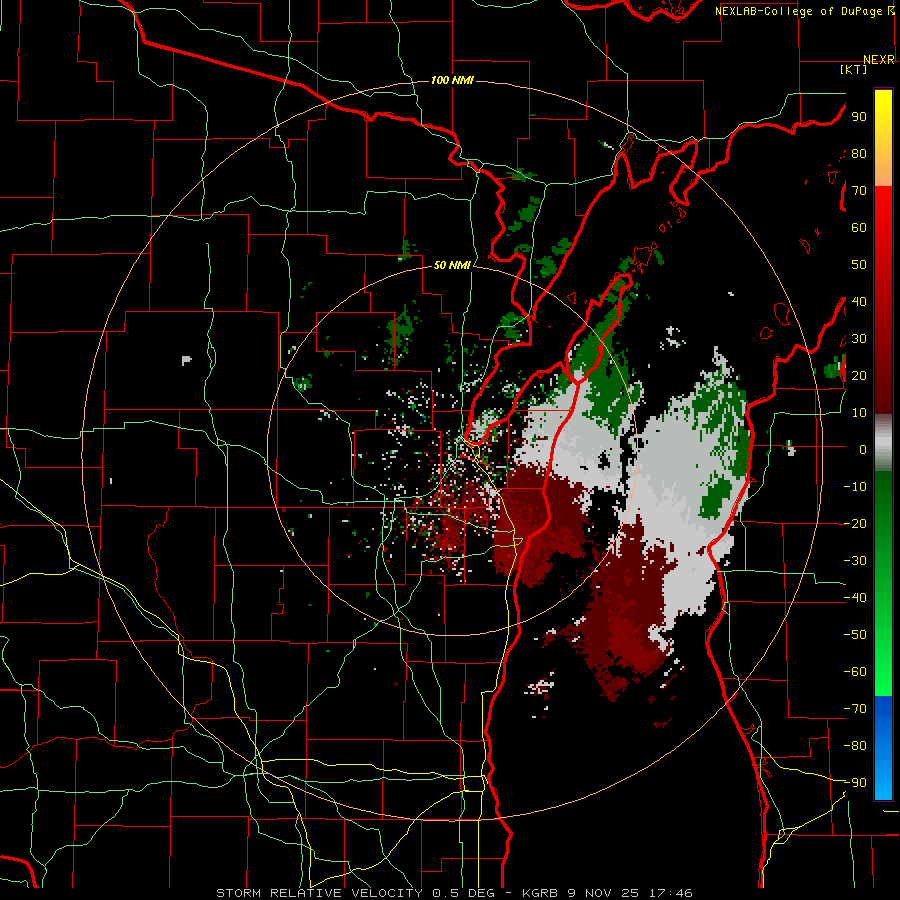Image resolution: width=900 pixels, height=900 pixels.
Task: Click the positive 70 knot scale value
Action: (x=859, y=191)
